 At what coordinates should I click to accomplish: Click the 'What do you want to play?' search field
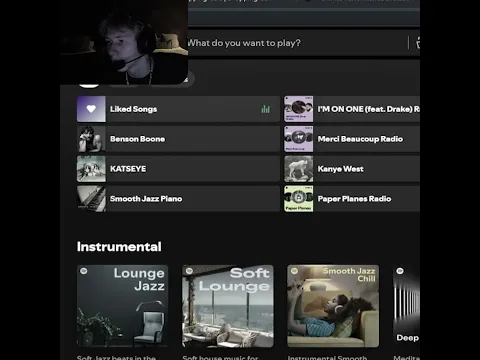coord(297,43)
